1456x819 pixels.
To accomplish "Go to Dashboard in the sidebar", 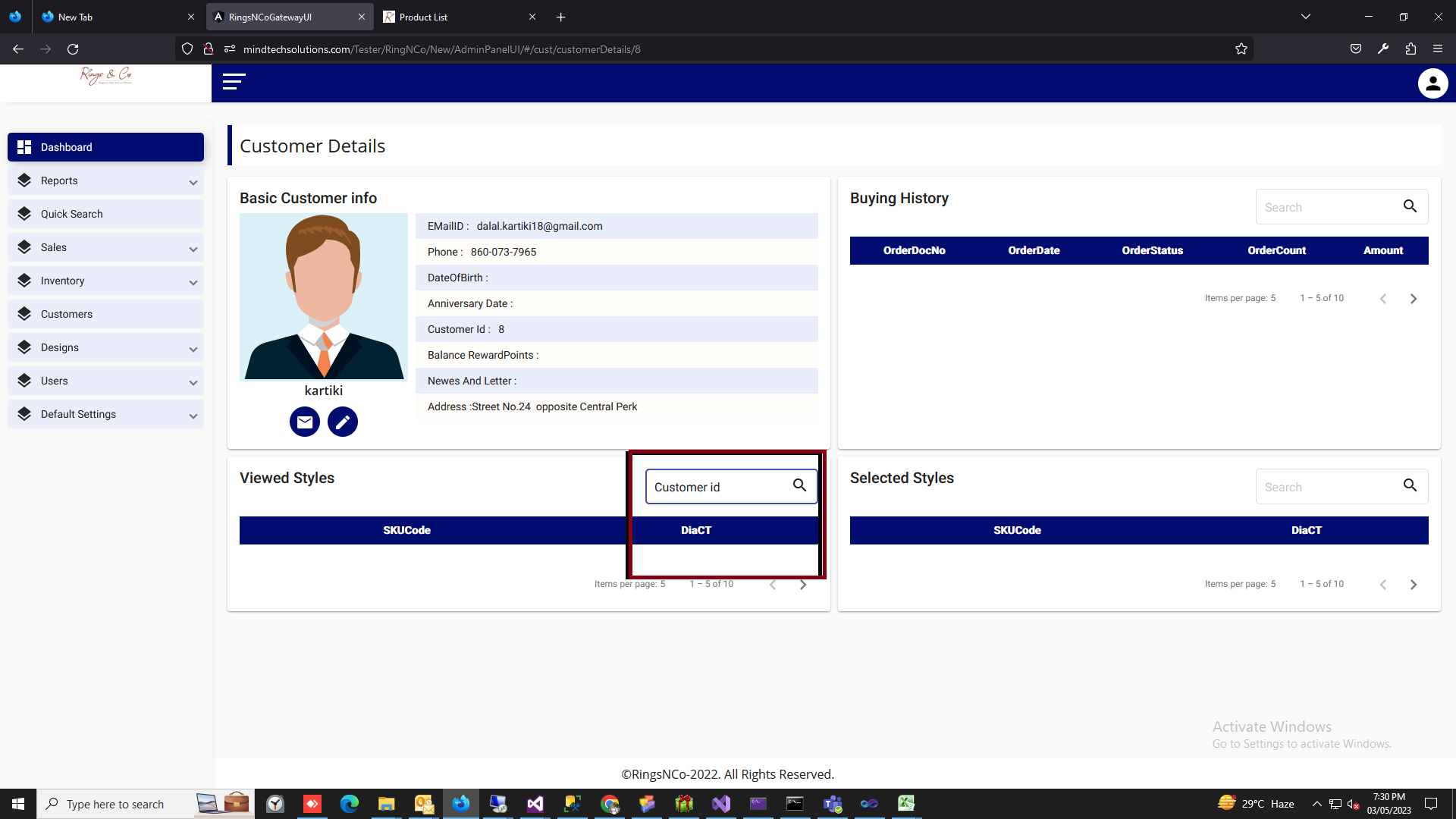I will click(105, 147).
